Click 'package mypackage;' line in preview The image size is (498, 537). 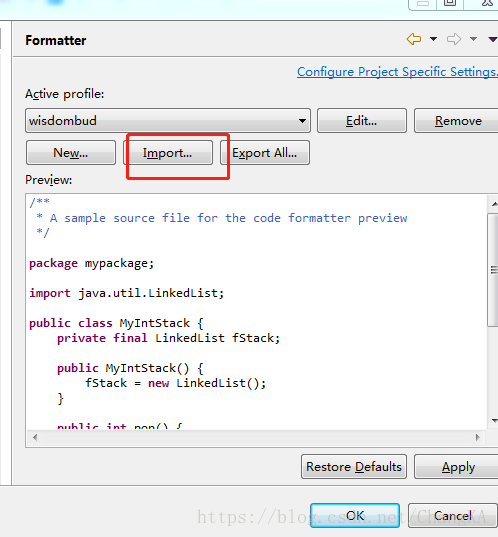(x=91, y=263)
